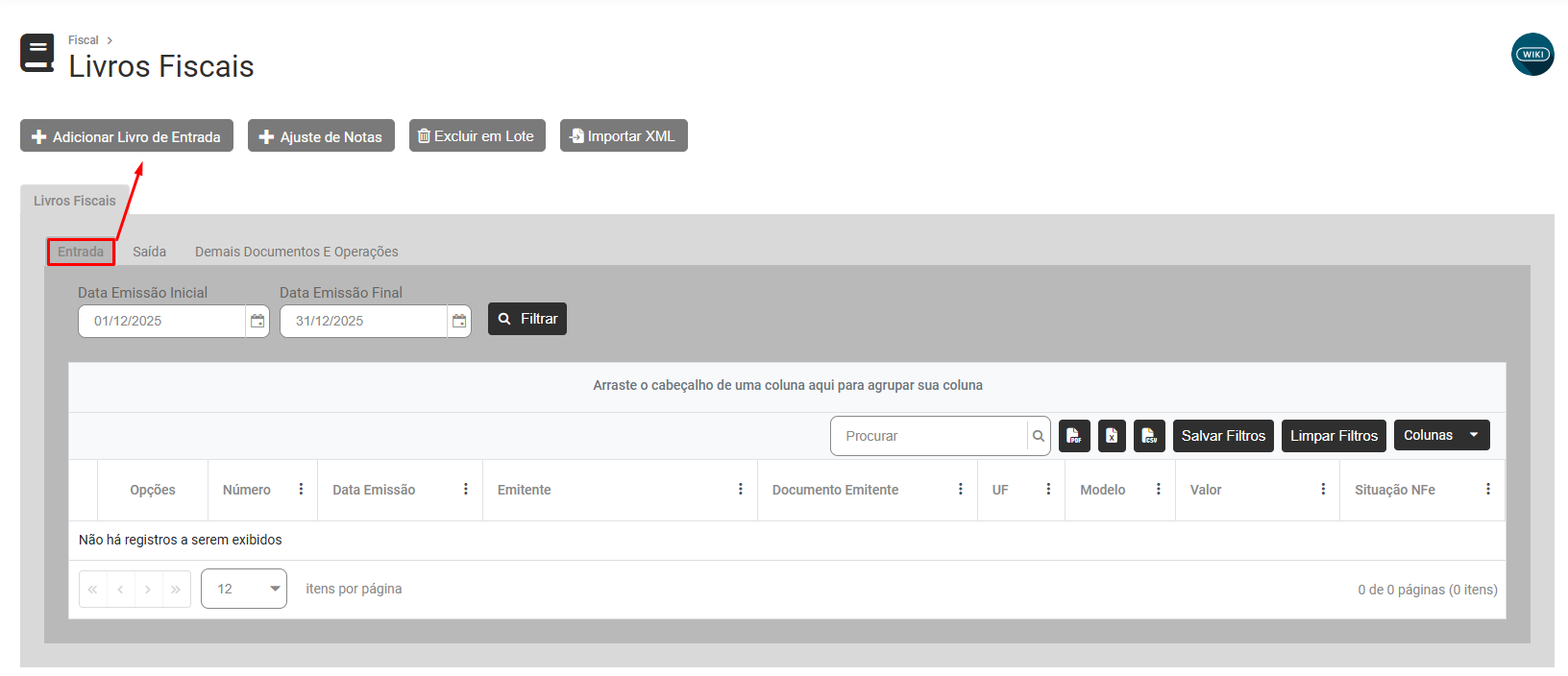Export grid to PDF
The image size is (1568, 676).
1074,436
